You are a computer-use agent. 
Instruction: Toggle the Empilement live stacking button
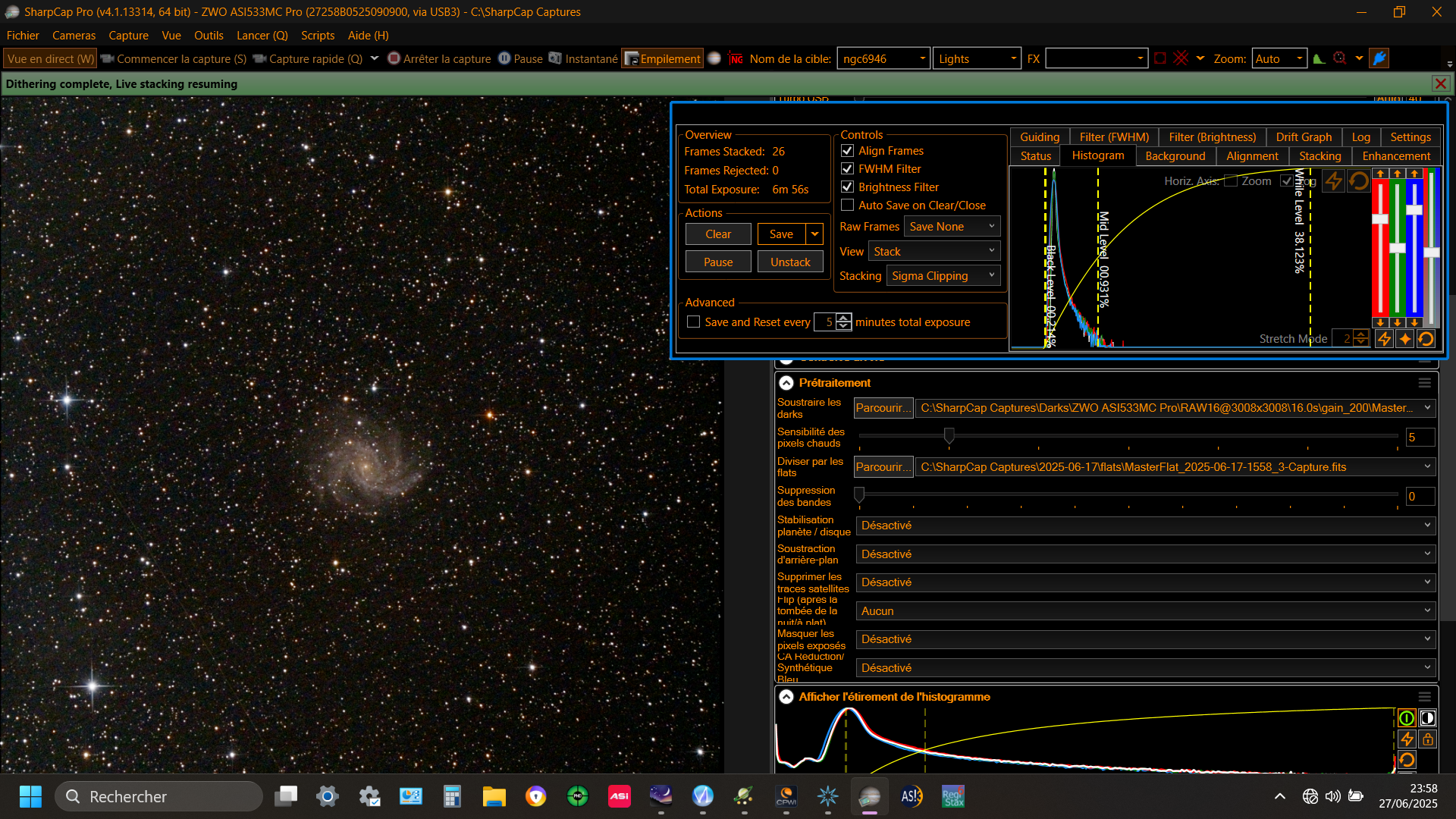[662, 58]
